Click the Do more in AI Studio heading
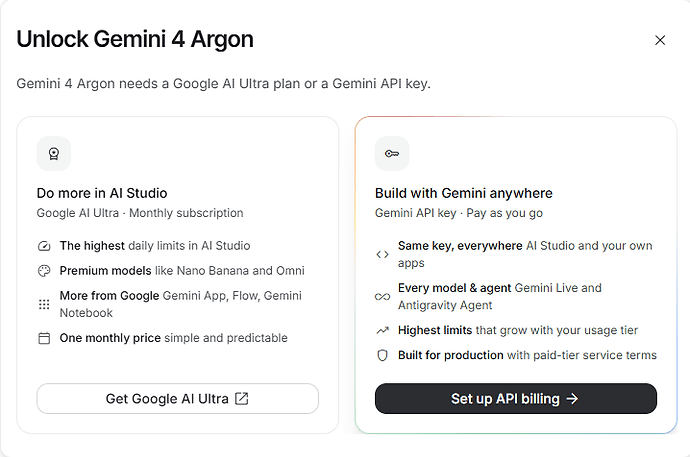 102,193
